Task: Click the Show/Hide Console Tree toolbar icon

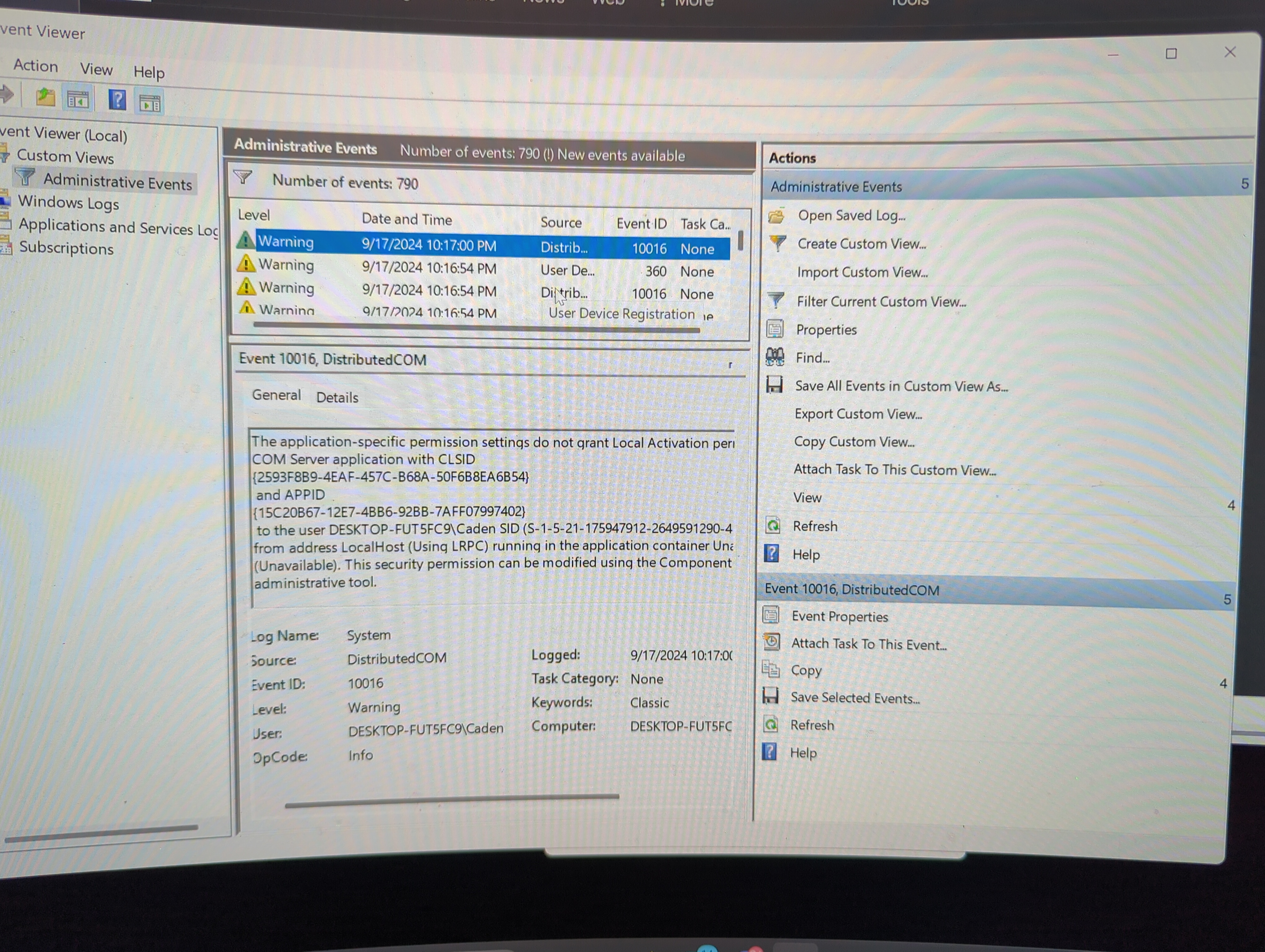Action: (x=78, y=99)
